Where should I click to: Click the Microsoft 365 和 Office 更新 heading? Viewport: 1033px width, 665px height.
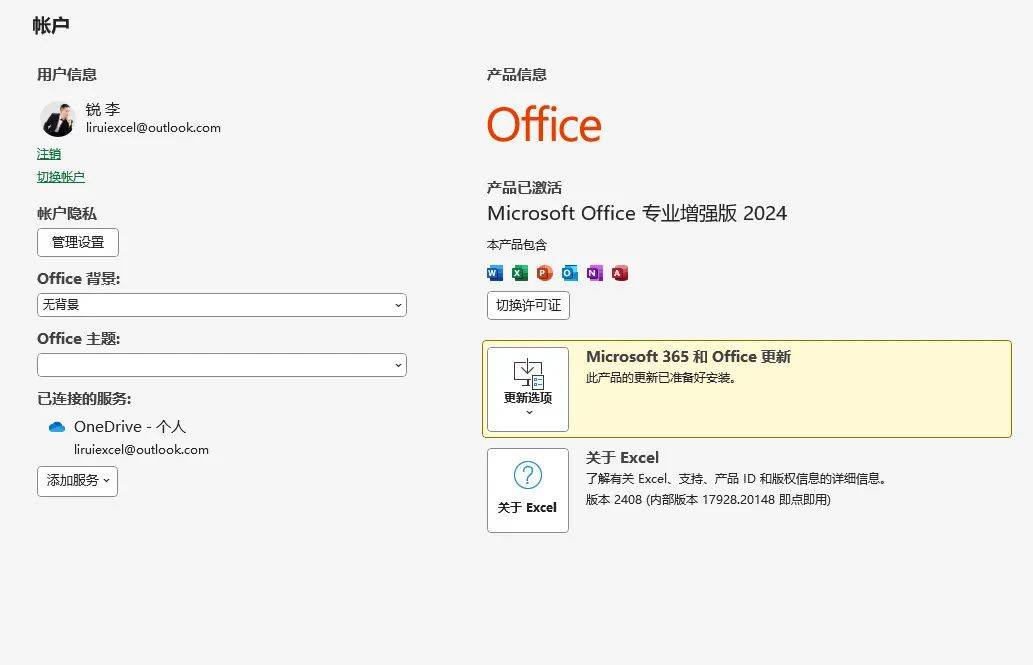[688, 357]
